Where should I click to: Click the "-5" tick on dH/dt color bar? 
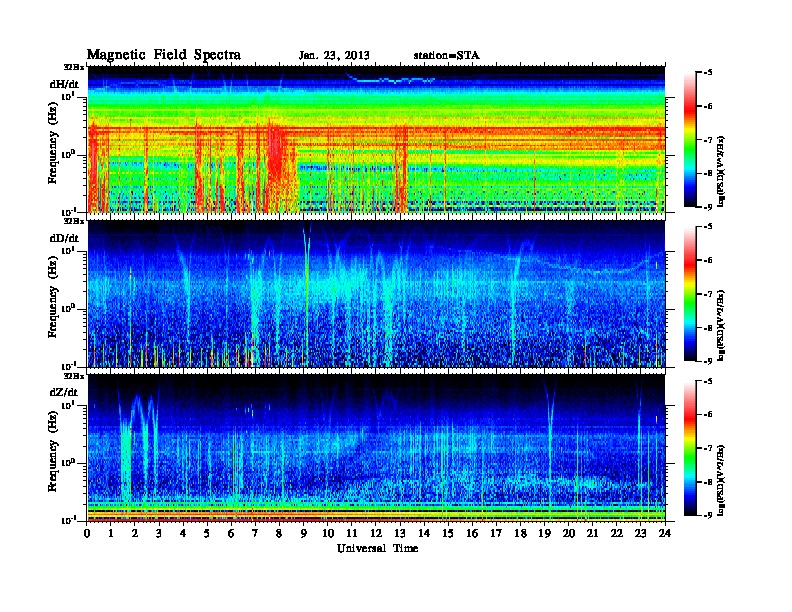(x=708, y=73)
